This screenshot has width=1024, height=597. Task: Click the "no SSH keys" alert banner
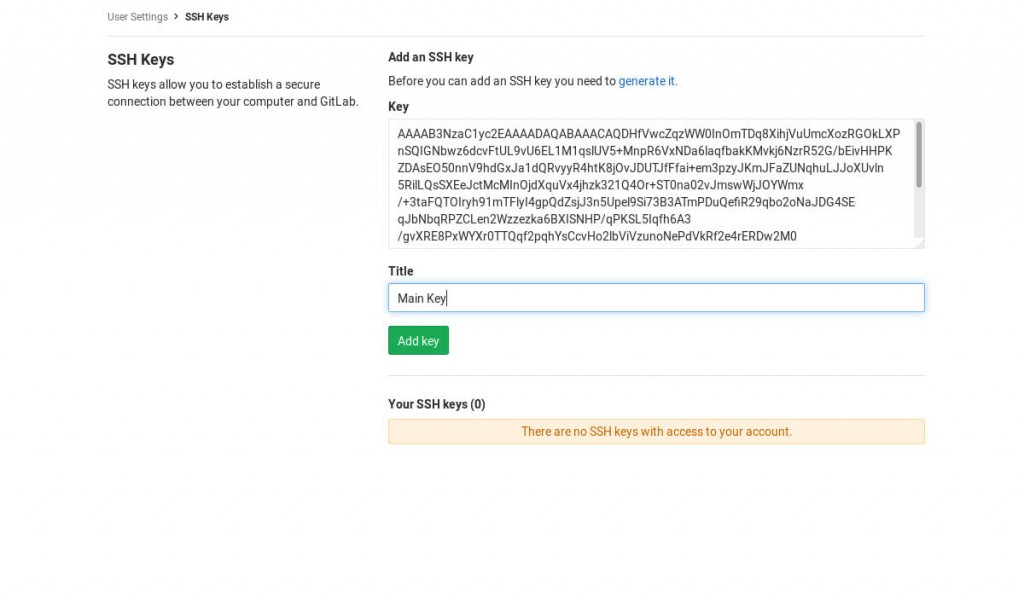pos(656,432)
